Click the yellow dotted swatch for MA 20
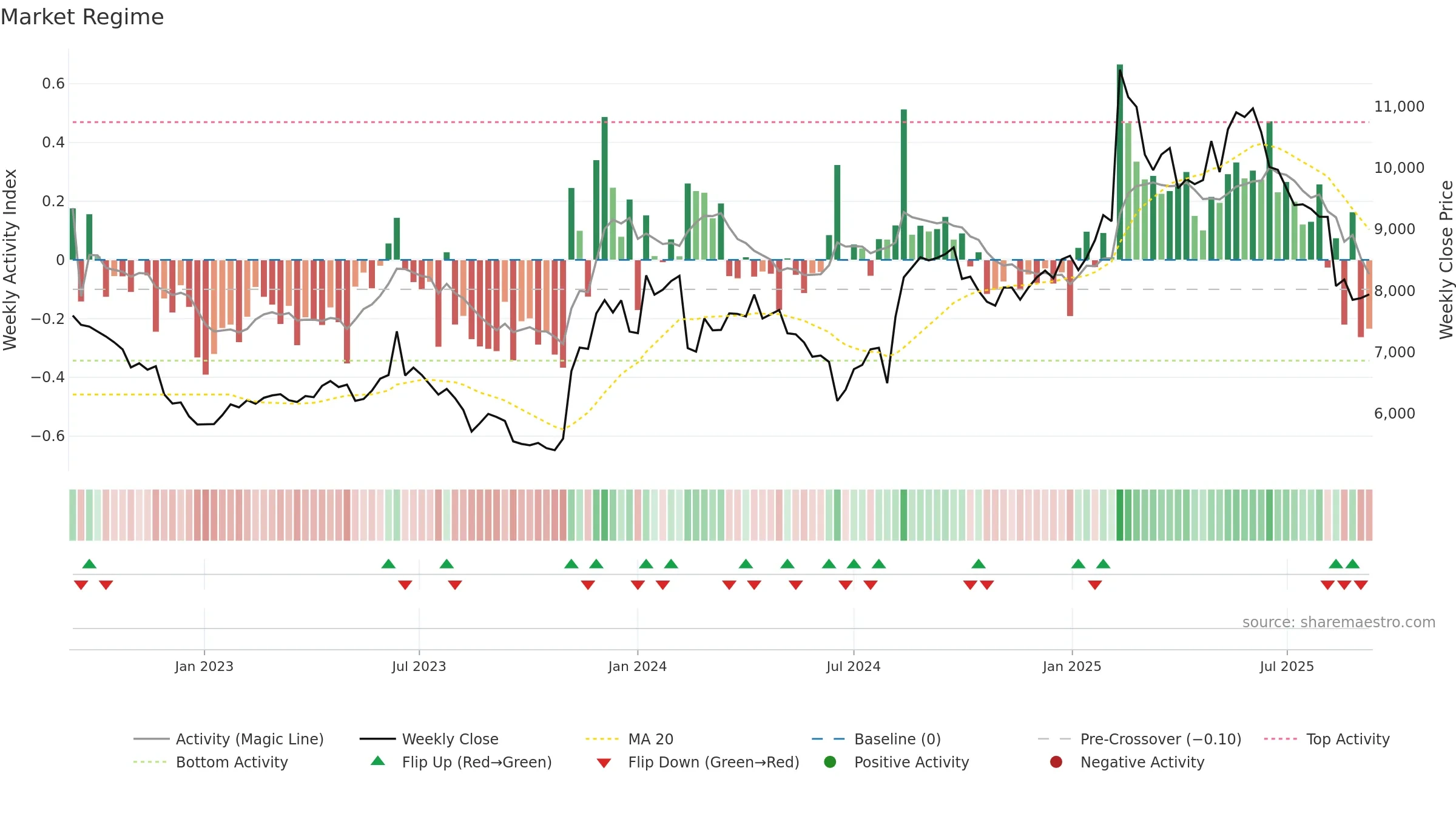 pos(602,739)
